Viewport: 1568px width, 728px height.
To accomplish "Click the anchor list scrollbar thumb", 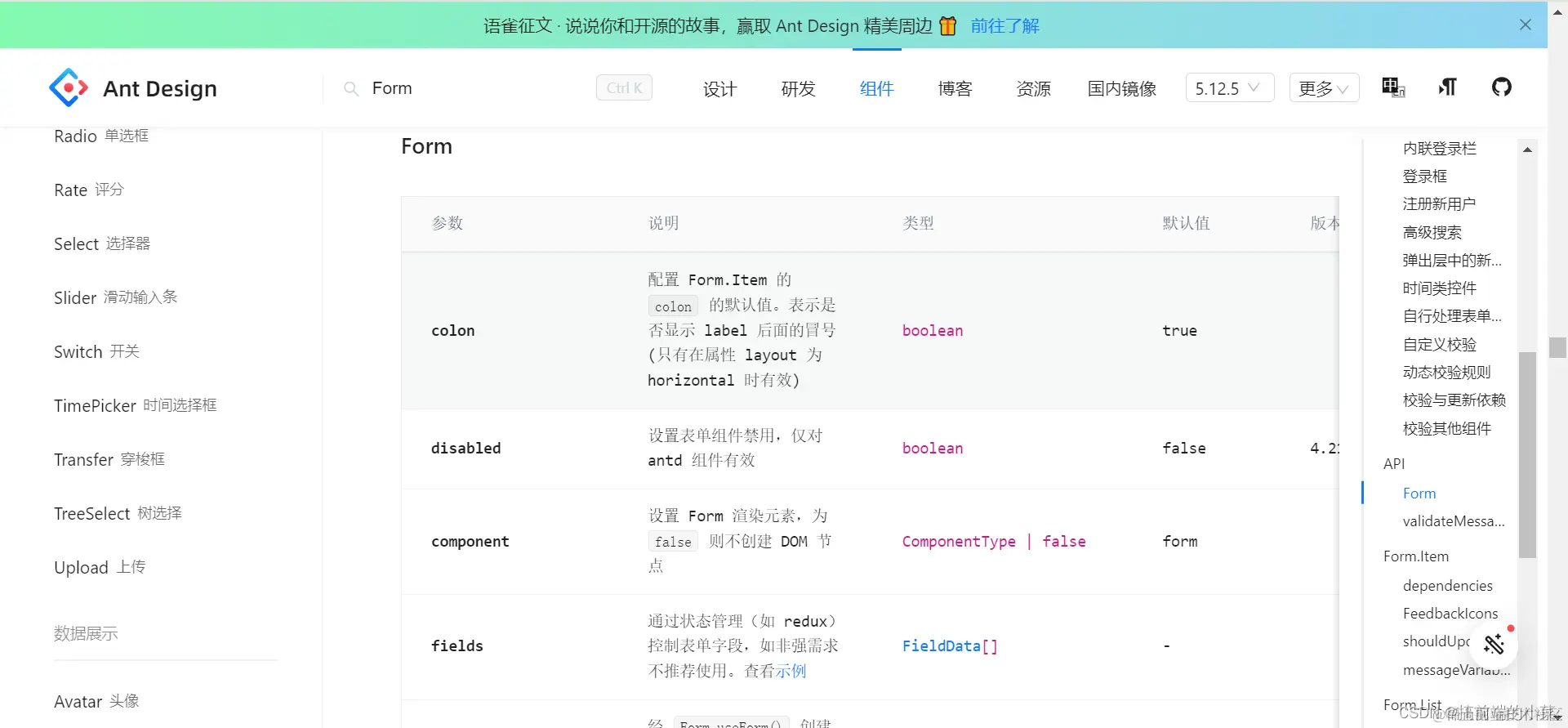I will pyautogui.click(x=1527, y=455).
